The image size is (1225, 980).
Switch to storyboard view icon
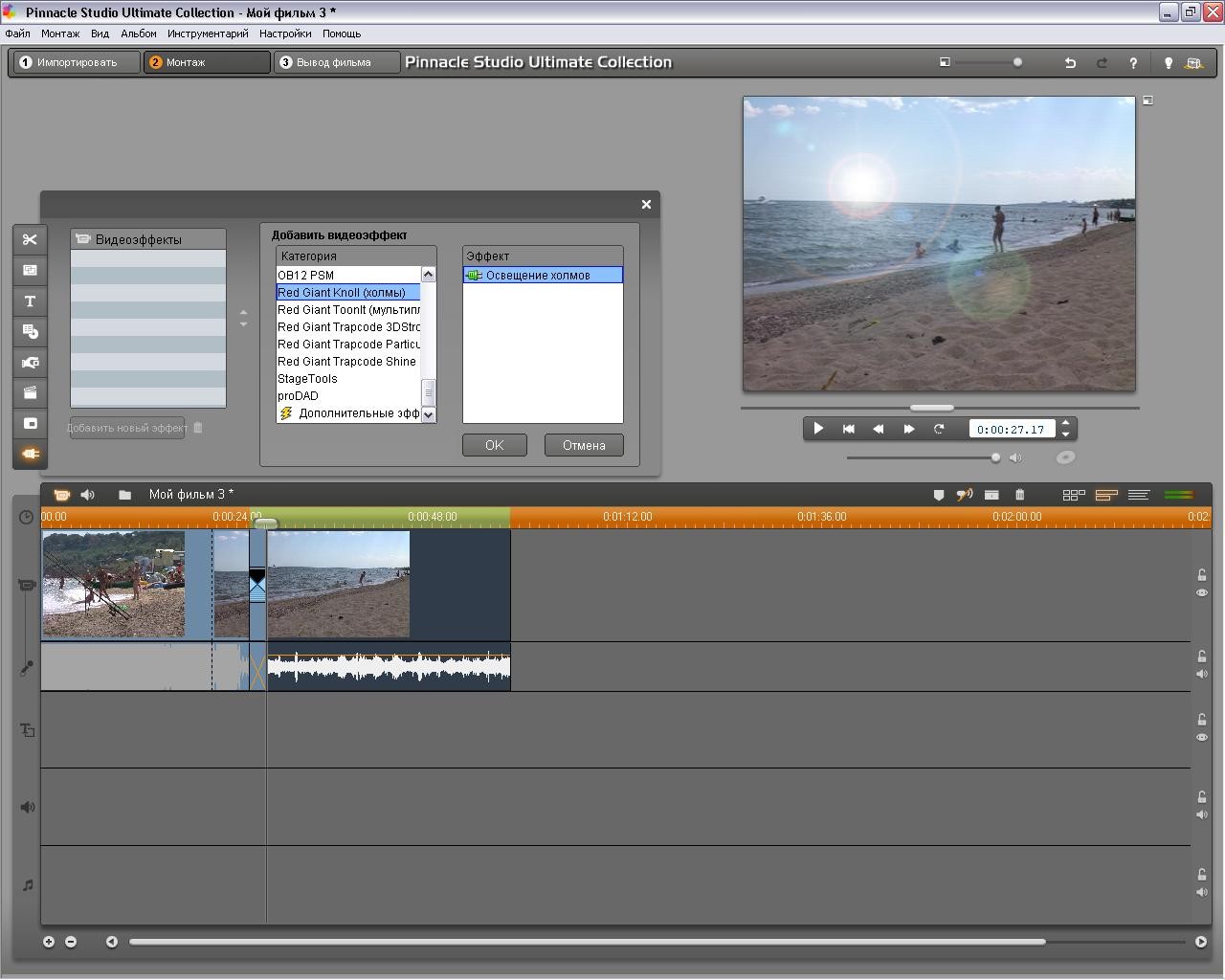coord(1074,495)
